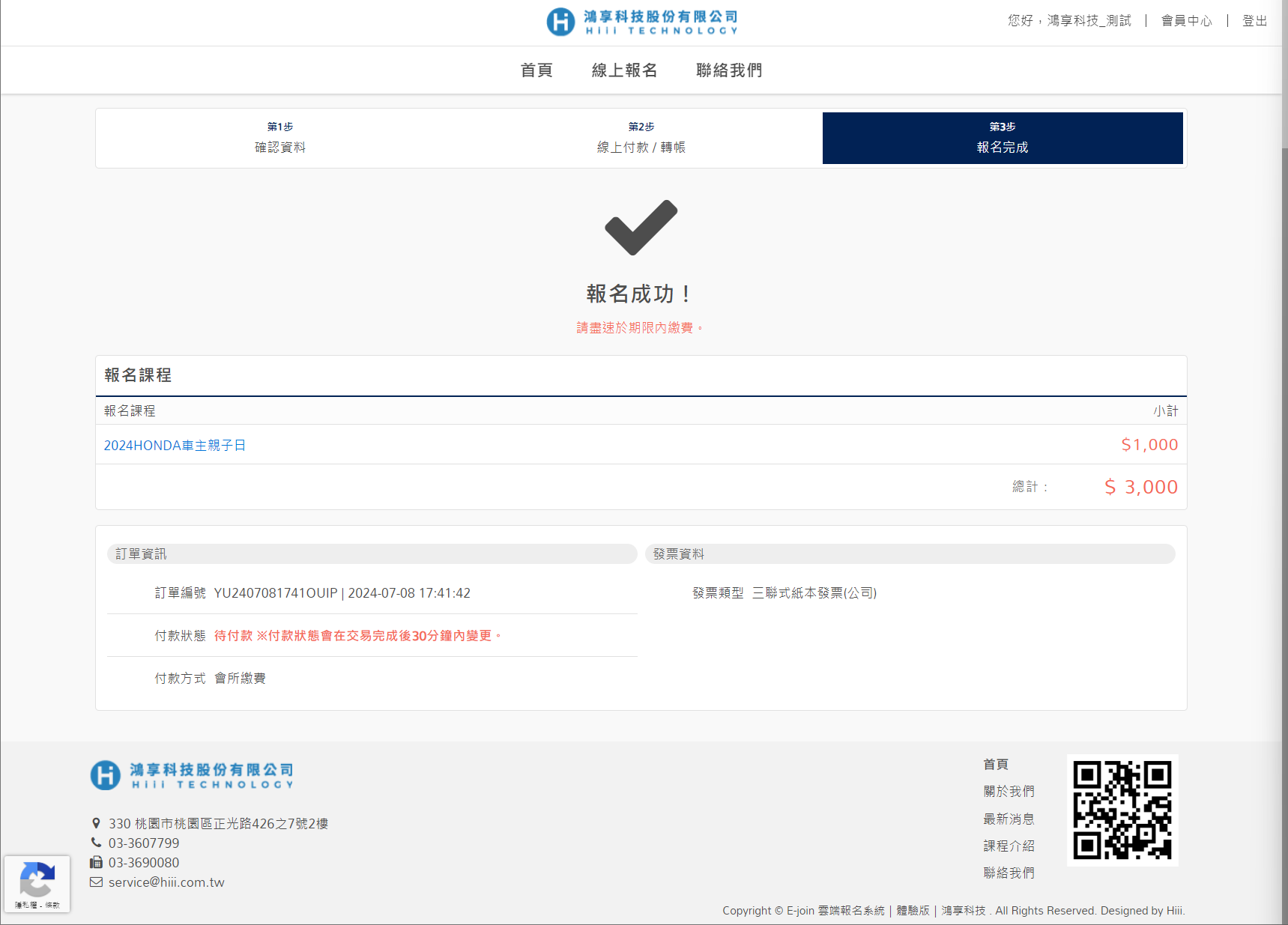1288x925 pixels.
Task: Open footer link 課程介紹
Action: point(1009,846)
